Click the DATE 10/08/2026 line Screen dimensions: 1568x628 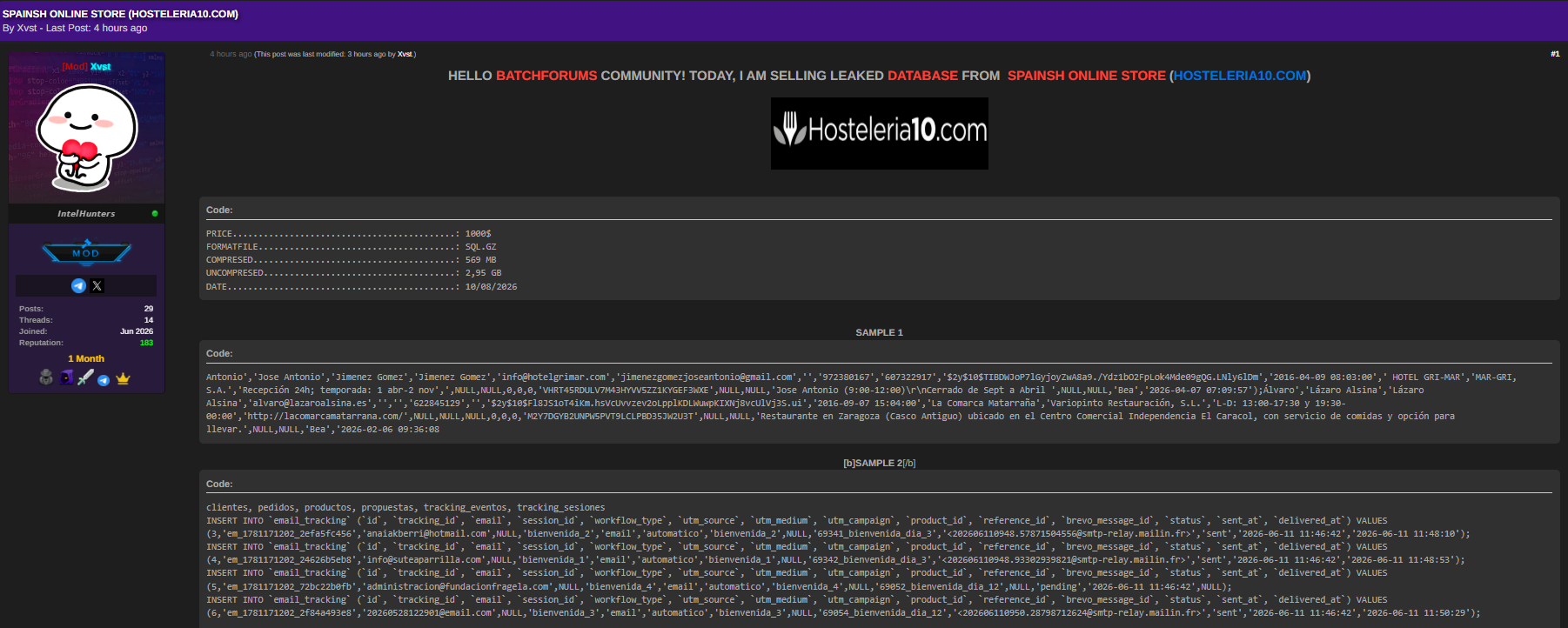(361, 287)
